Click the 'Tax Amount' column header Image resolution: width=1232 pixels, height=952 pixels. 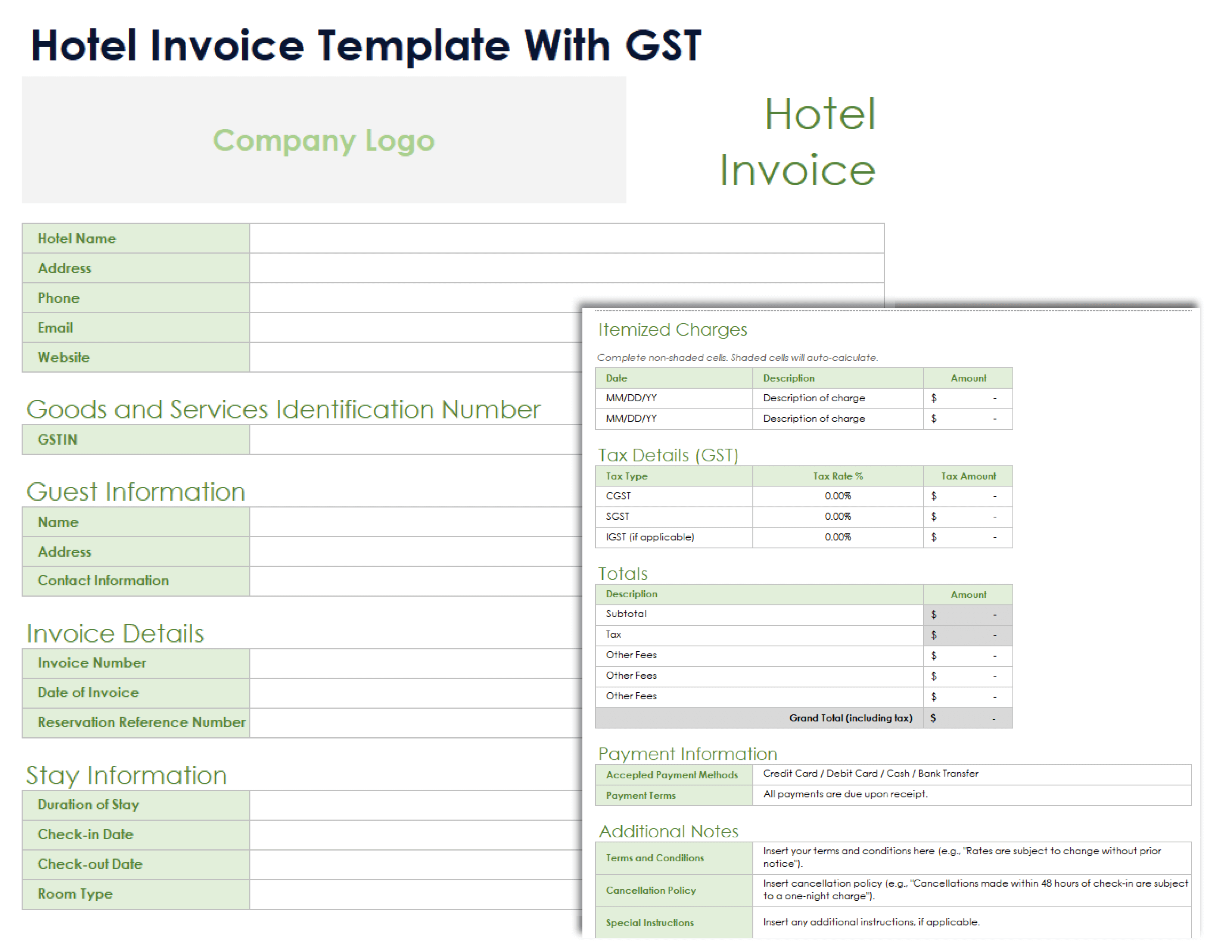(968, 477)
